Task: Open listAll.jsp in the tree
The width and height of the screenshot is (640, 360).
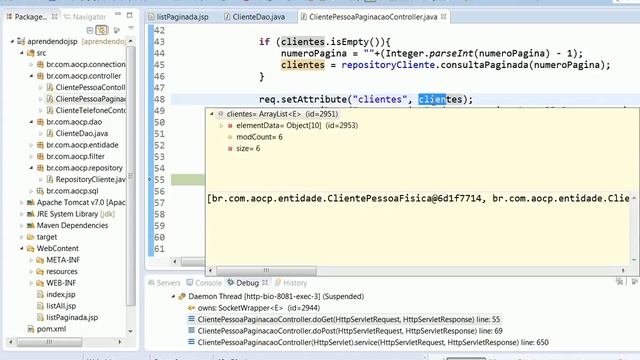Action: pyautogui.click(x=61, y=306)
